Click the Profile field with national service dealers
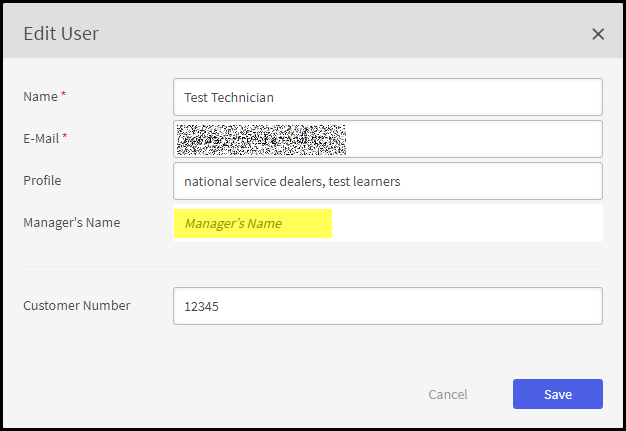The width and height of the screenshot is (626, 431). point(387,181)
